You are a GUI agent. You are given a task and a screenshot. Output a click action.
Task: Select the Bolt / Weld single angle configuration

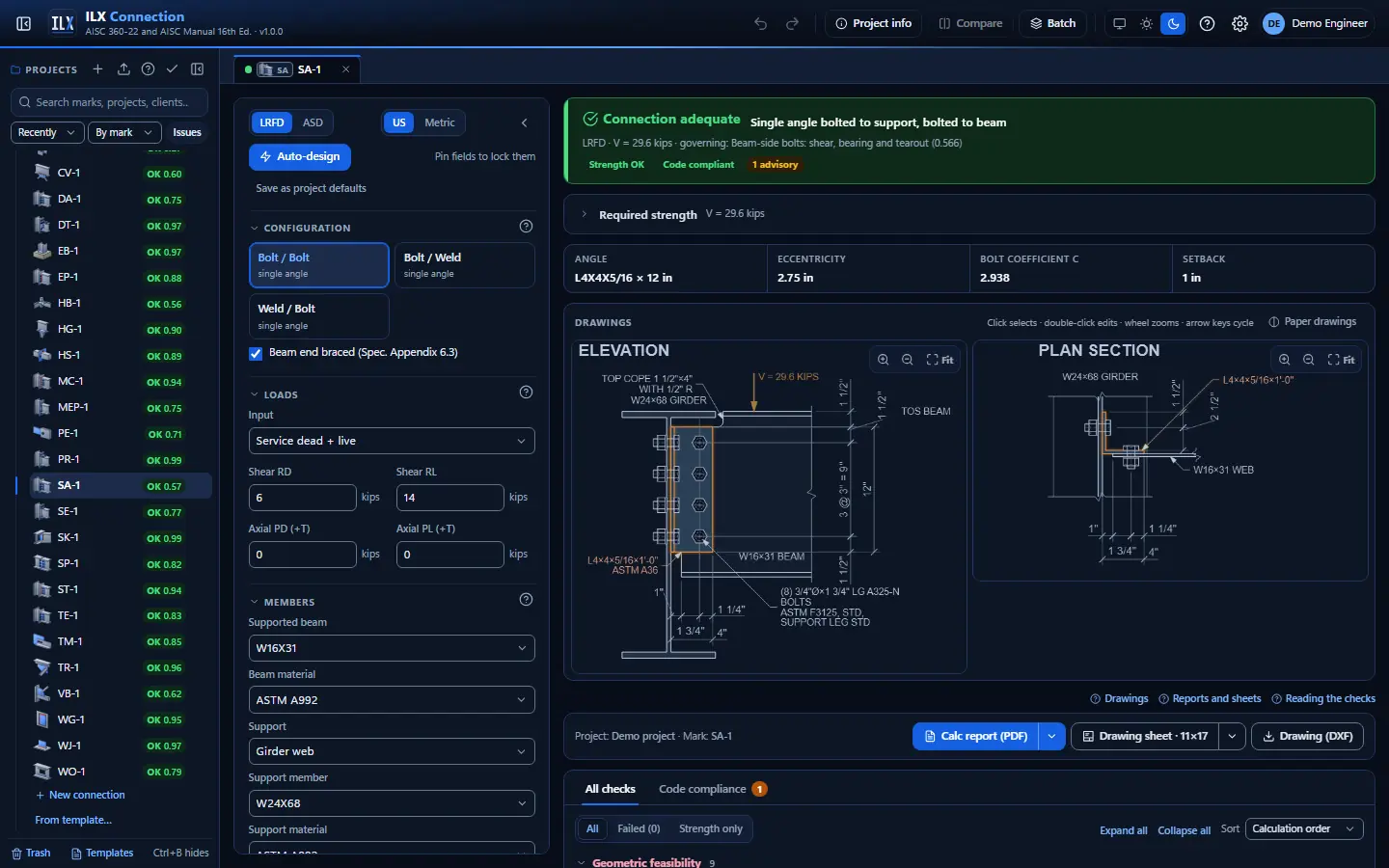pyautogui.click(x=464, y=265)
